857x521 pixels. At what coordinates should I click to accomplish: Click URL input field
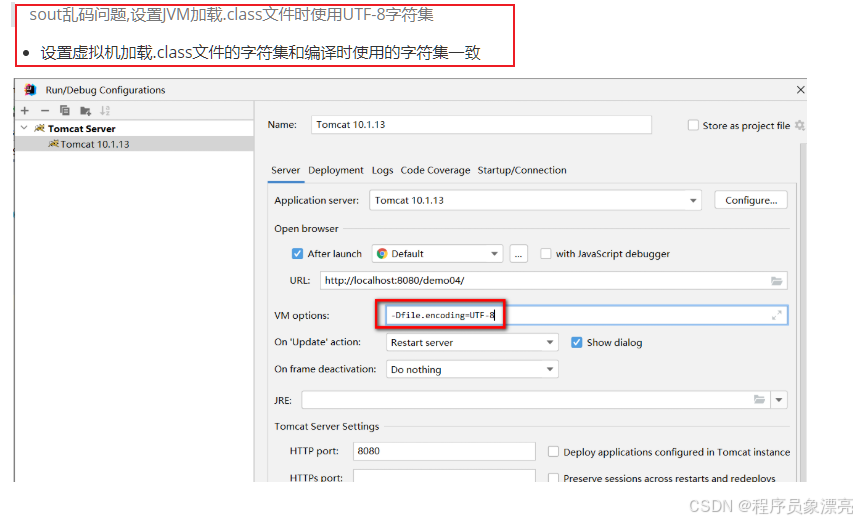tap(553, 281)
